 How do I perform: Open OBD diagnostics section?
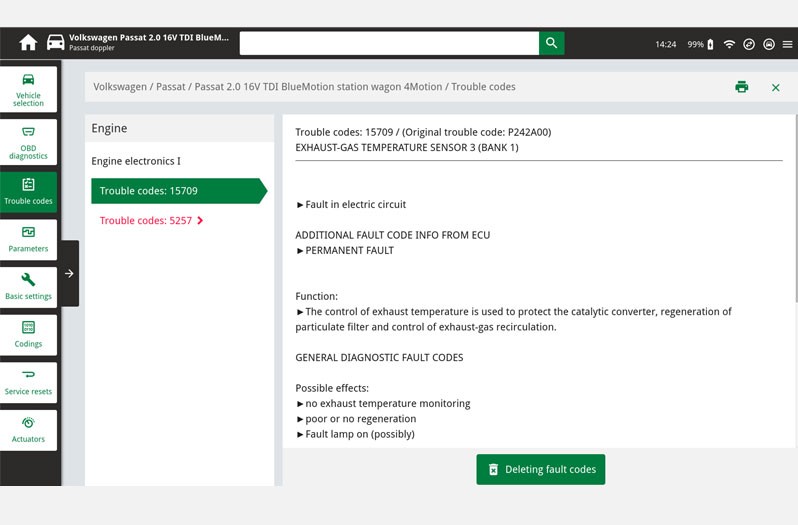tap(28, 142)
